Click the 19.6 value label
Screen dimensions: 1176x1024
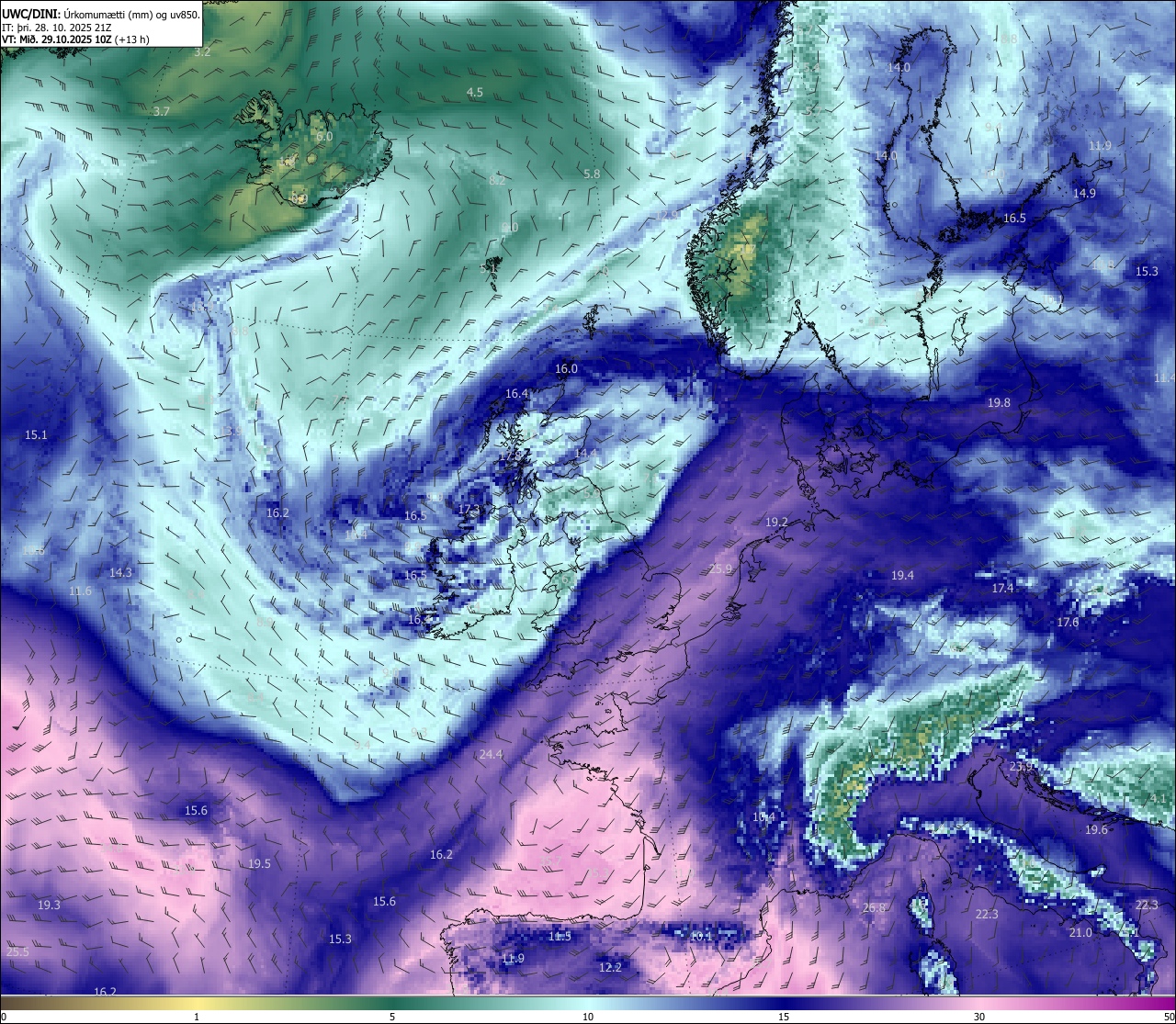(x=1096, y=830)
